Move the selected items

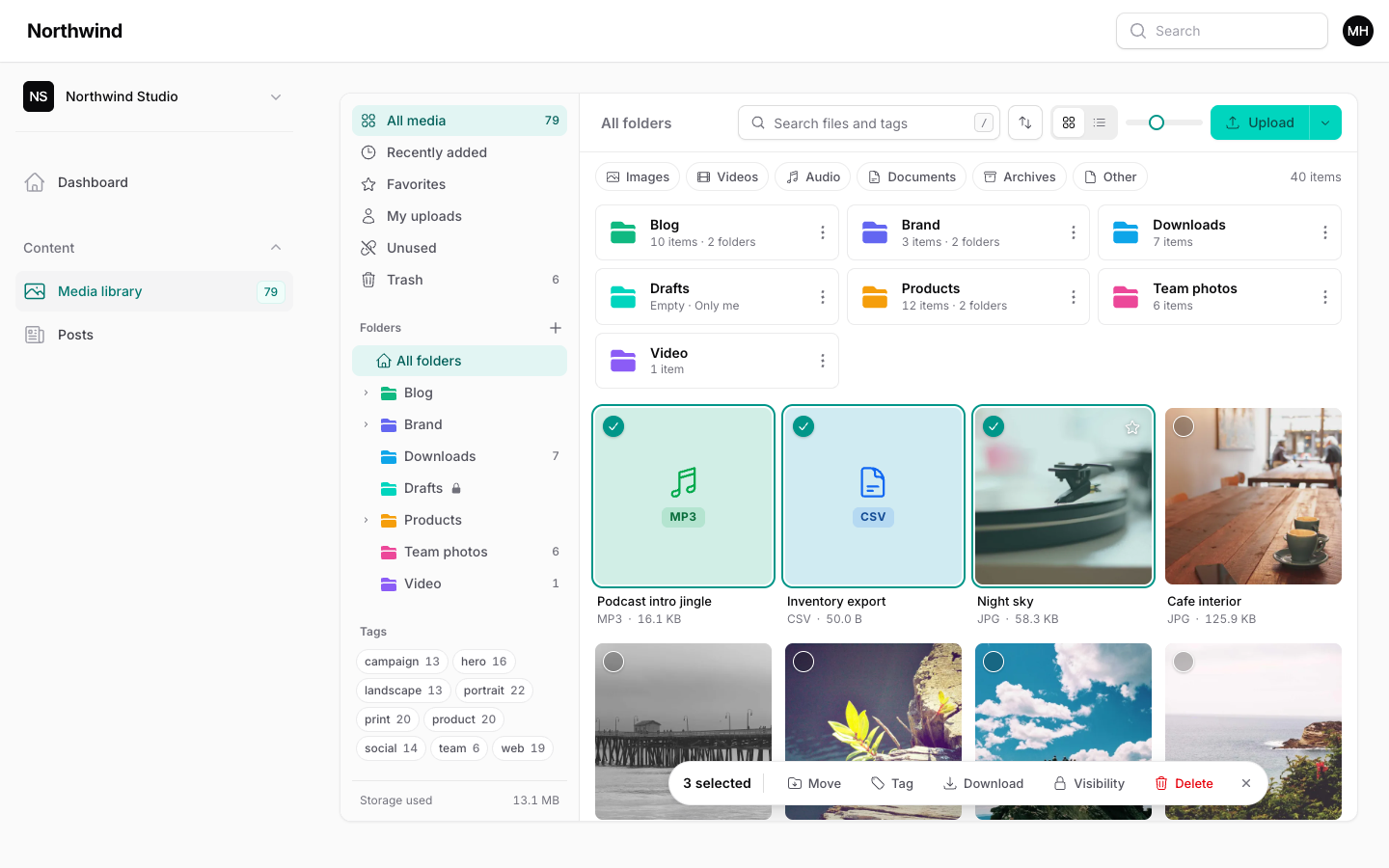(x=814, y=783)
